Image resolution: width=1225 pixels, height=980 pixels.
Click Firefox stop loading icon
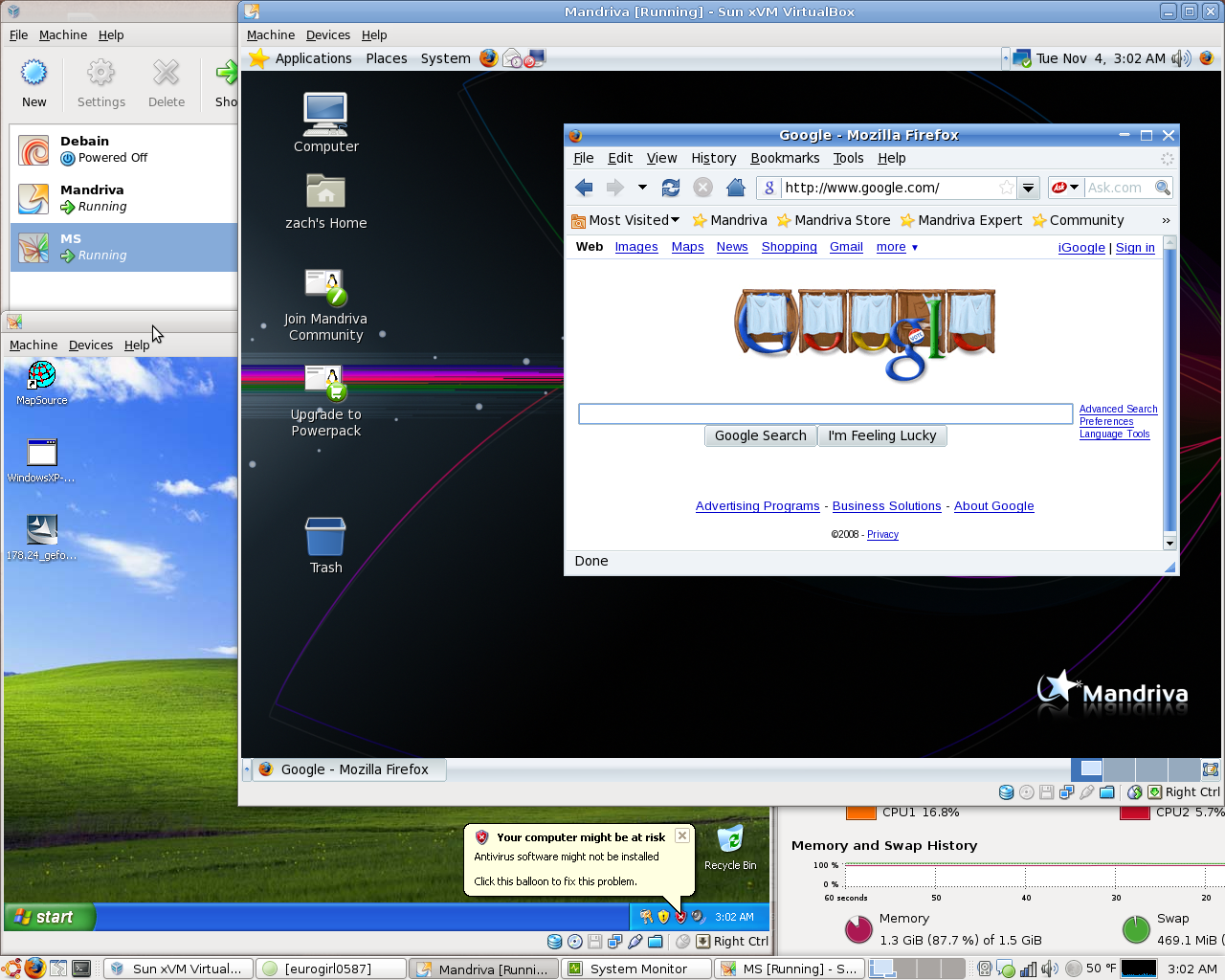click(702, 188)
